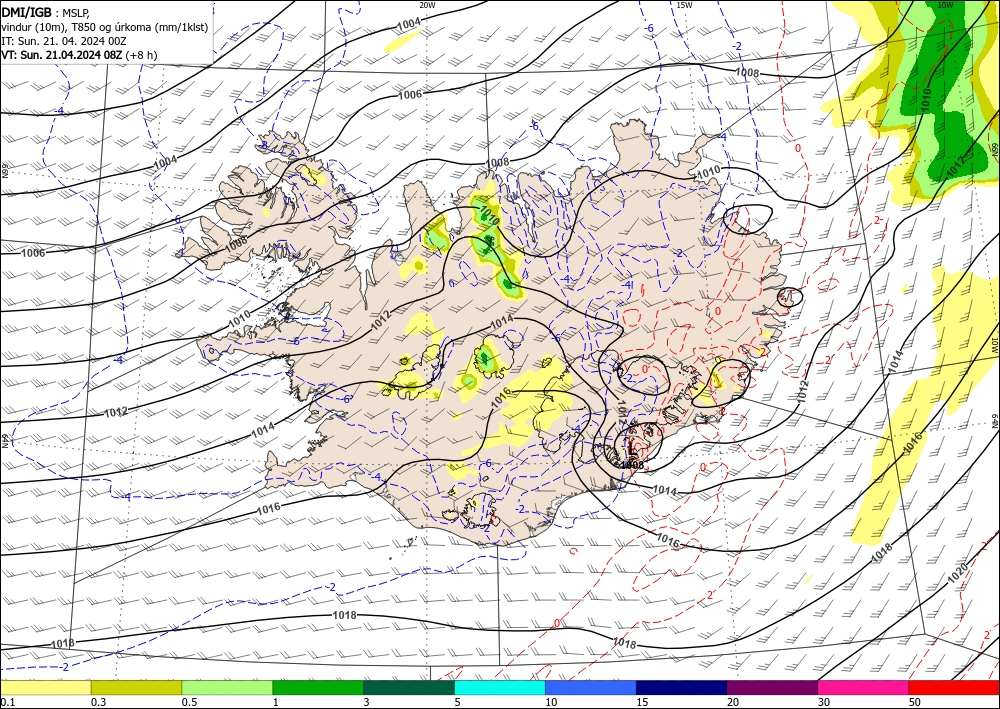Select the 'VT: Sun. 21.04.2024 08Z (+8 h)' line

click(79, 55)
